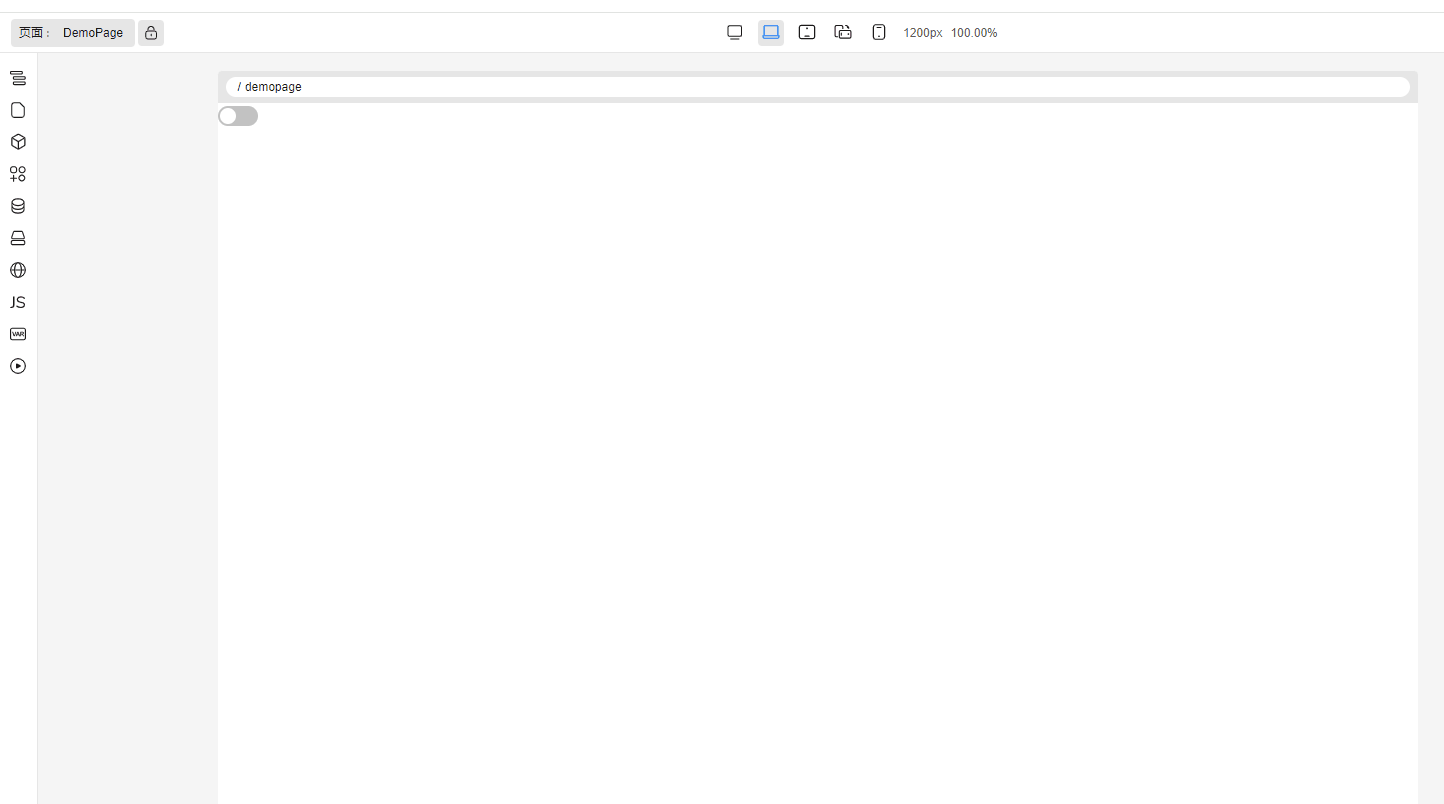This screenshot has width=1444, height=804.
Task: Open the page management icon in sidebar
Action: click(18, 110)
